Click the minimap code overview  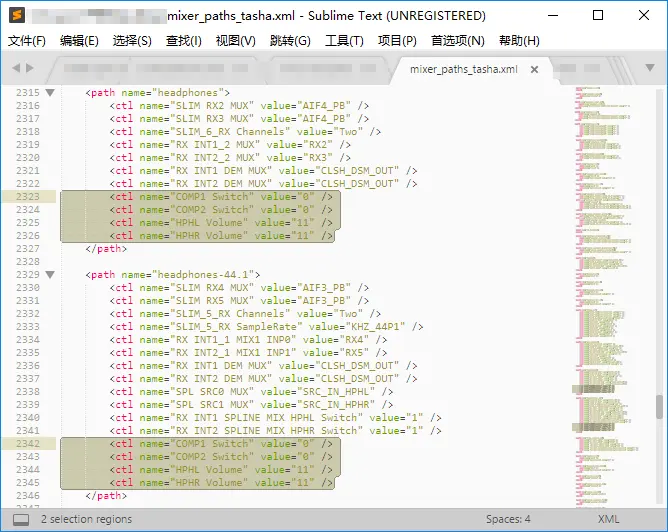tap(610, 250)
